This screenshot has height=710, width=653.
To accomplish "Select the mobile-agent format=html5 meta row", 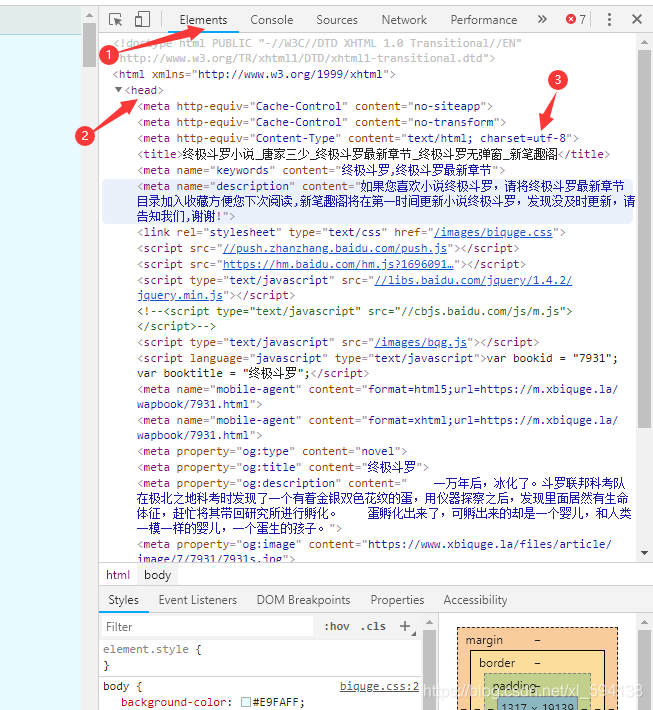I will pyautogui.click(x=377, y=397).
